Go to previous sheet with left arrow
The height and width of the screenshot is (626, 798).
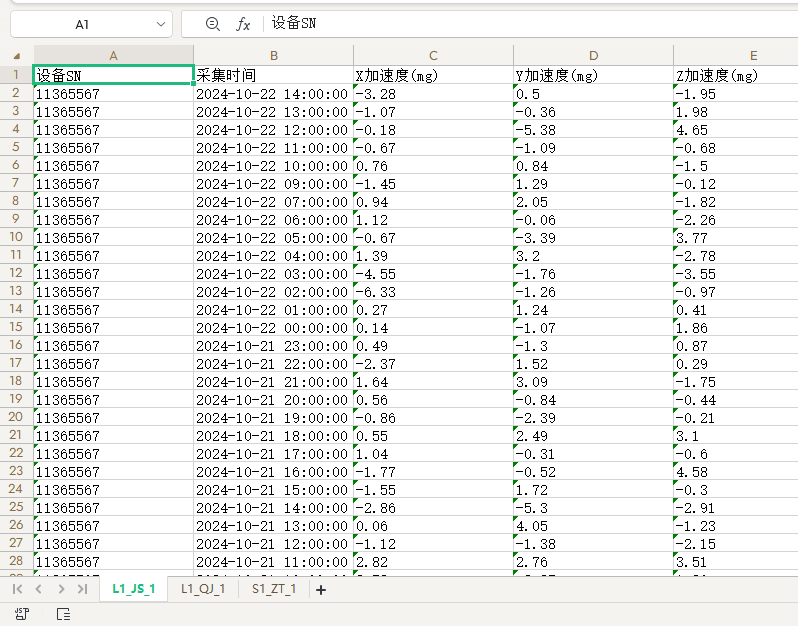click(x=38, y=590)
